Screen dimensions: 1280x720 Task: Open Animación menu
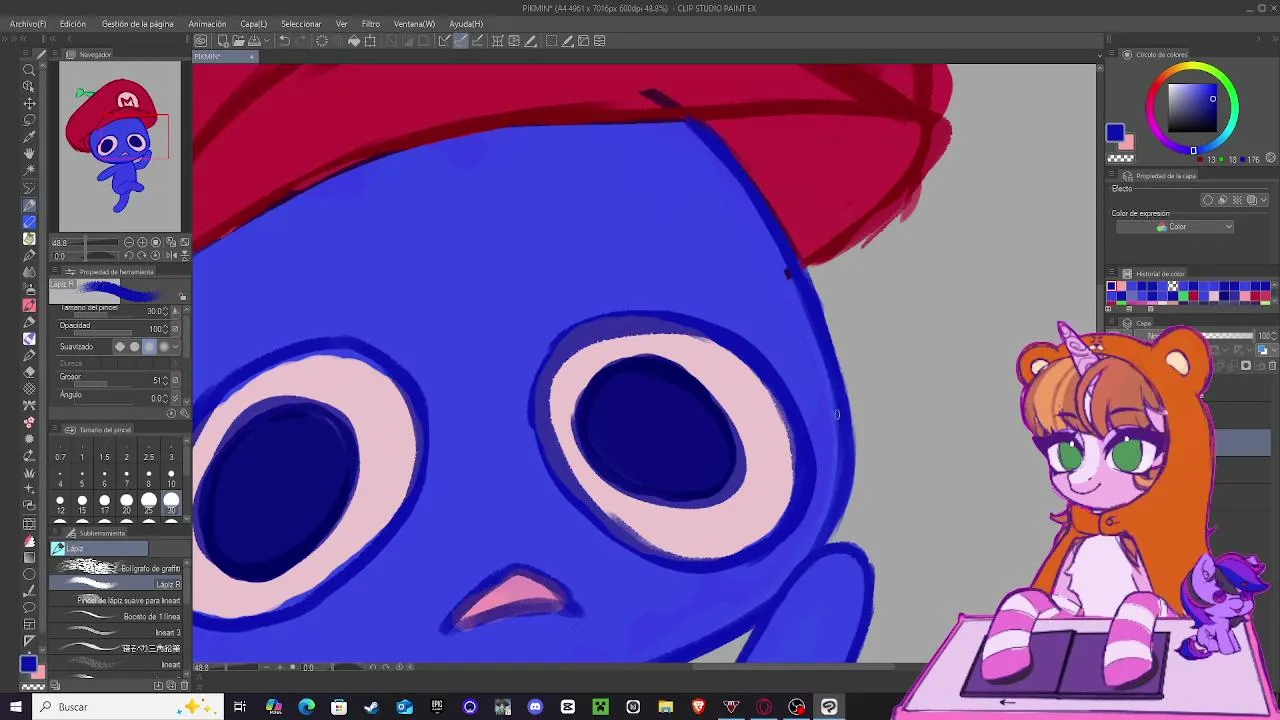point(207,24)
